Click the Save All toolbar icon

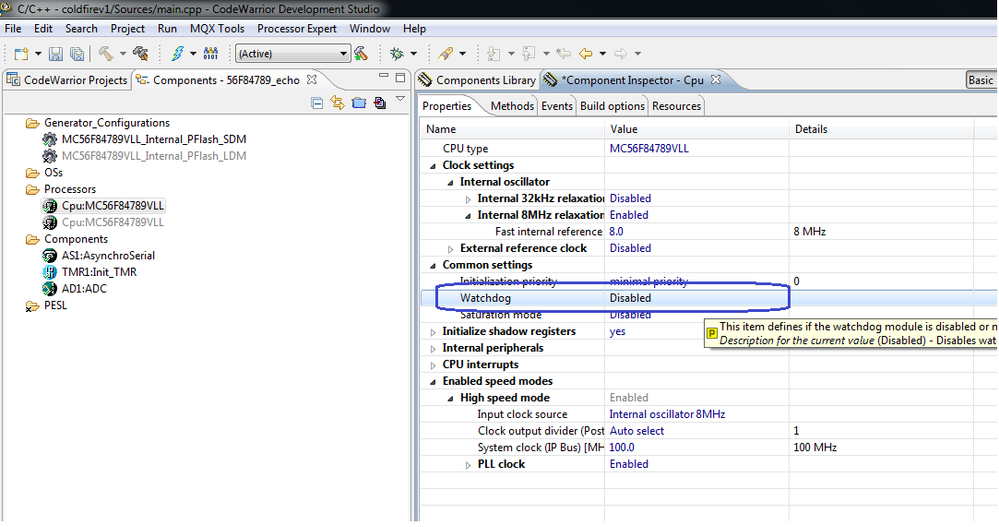(77, 54)
